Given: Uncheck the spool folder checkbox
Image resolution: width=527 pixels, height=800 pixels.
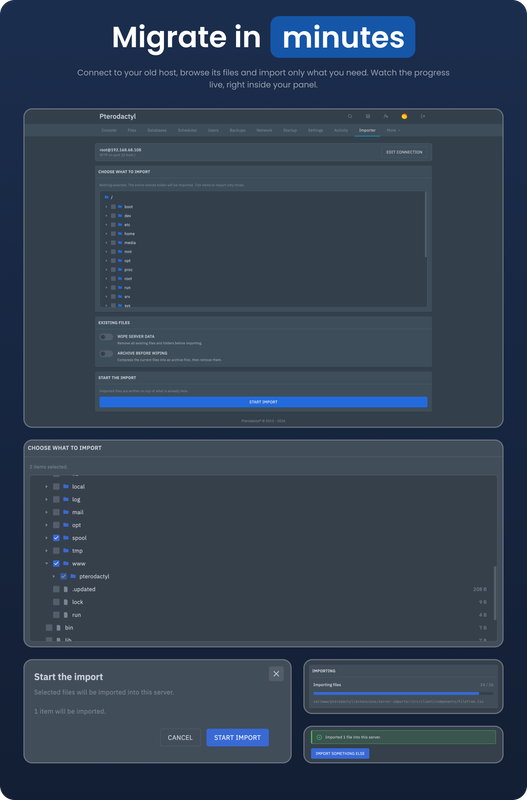Looking at the screenshot, I should 56,538.
